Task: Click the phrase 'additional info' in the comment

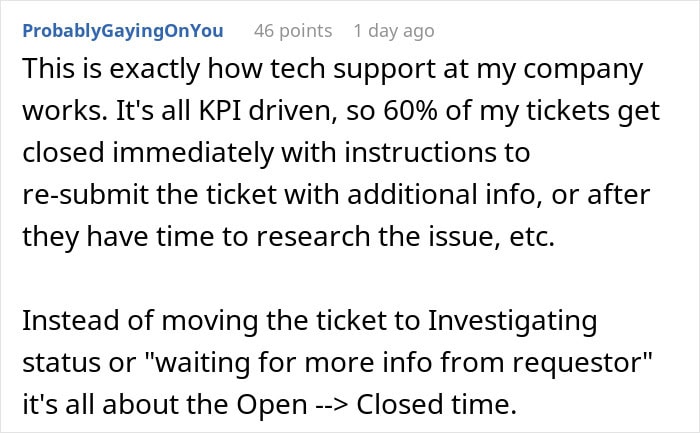Action: click(441, 195)
